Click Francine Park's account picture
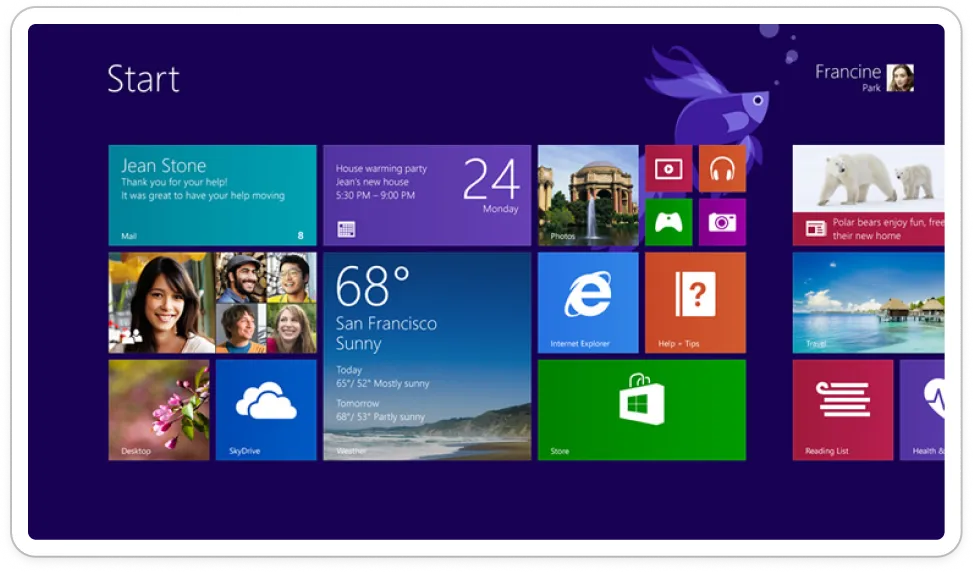 pyautogui.click(x=900, y=78)
